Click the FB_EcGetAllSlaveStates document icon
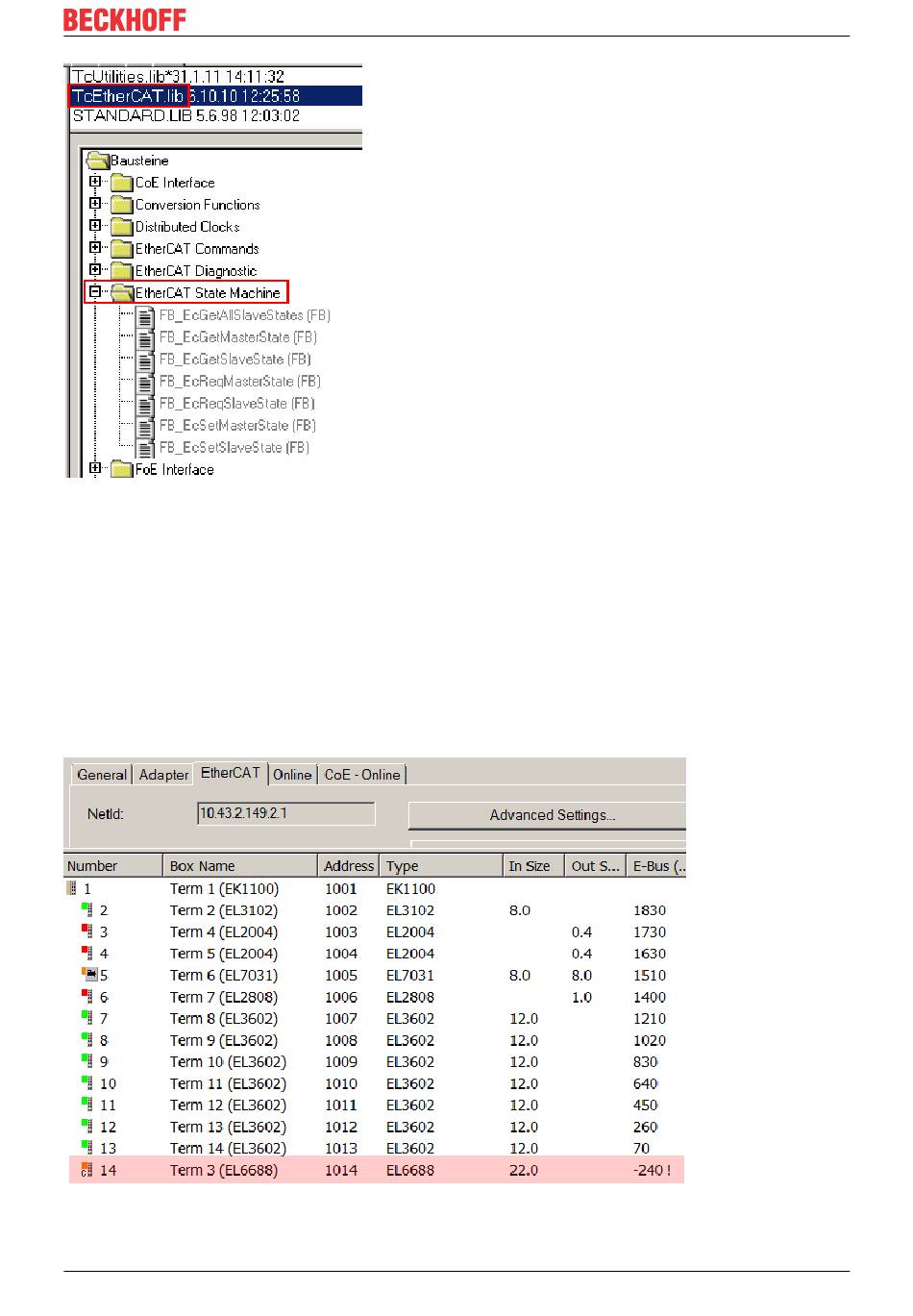 (x=145, y=316)
